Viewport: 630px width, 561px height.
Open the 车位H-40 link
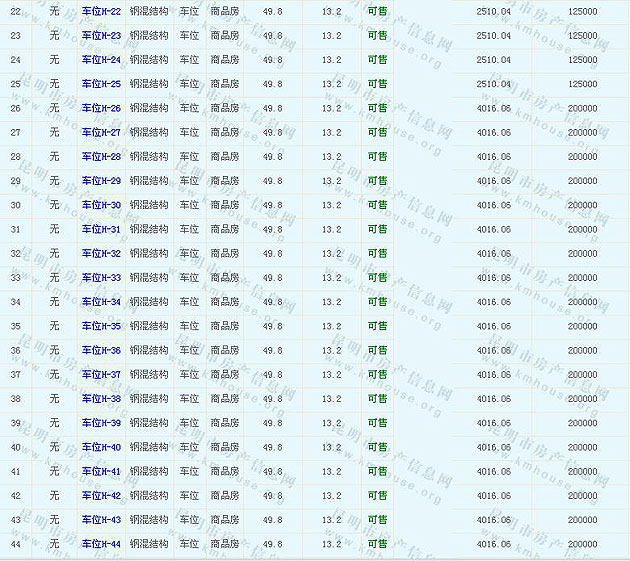pos(101,447)
